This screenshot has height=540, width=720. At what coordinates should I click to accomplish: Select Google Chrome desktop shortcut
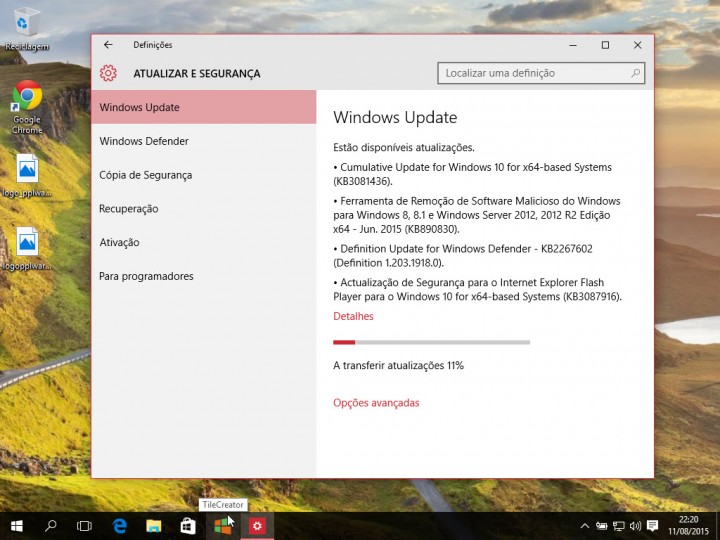27,107
